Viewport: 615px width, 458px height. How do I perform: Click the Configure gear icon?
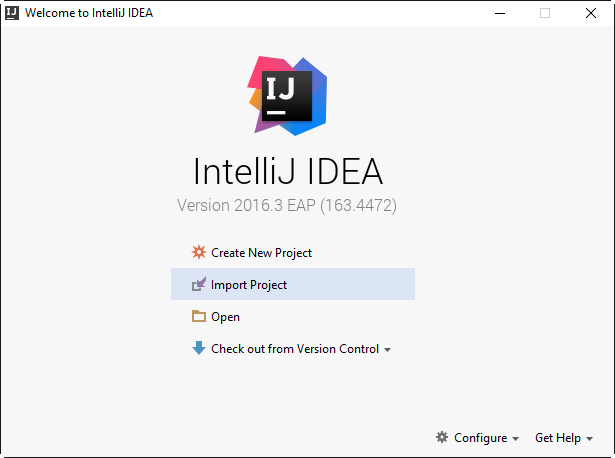click(x=442, y=438)
